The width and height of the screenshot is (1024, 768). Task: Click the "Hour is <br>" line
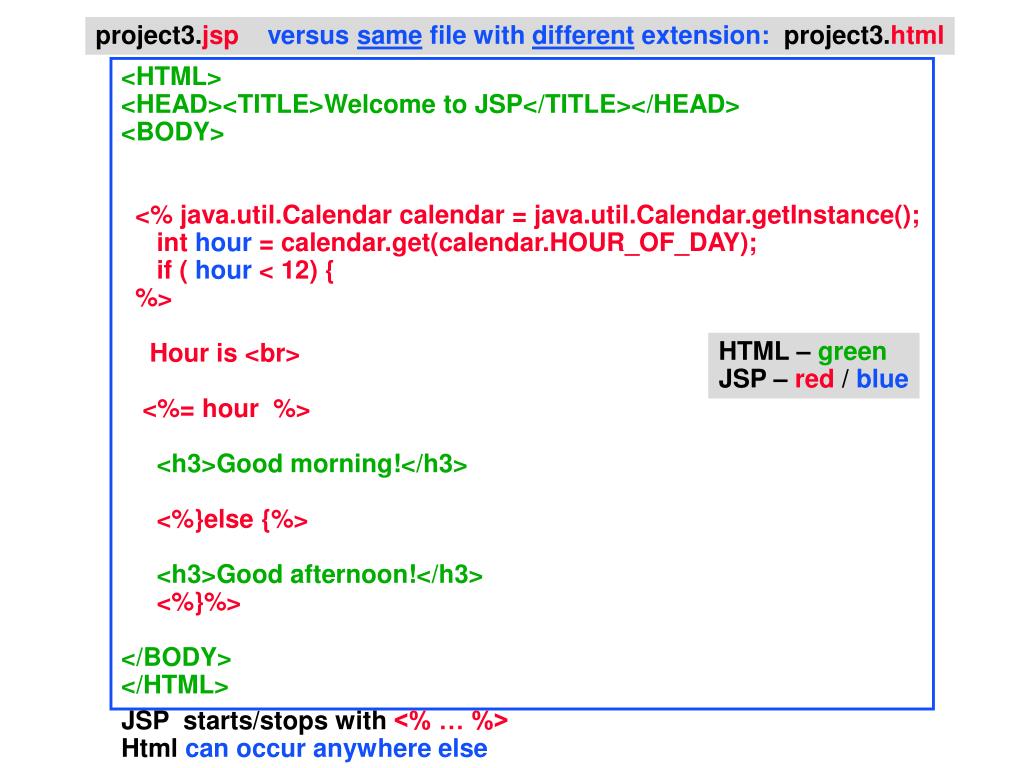point(225,354)
